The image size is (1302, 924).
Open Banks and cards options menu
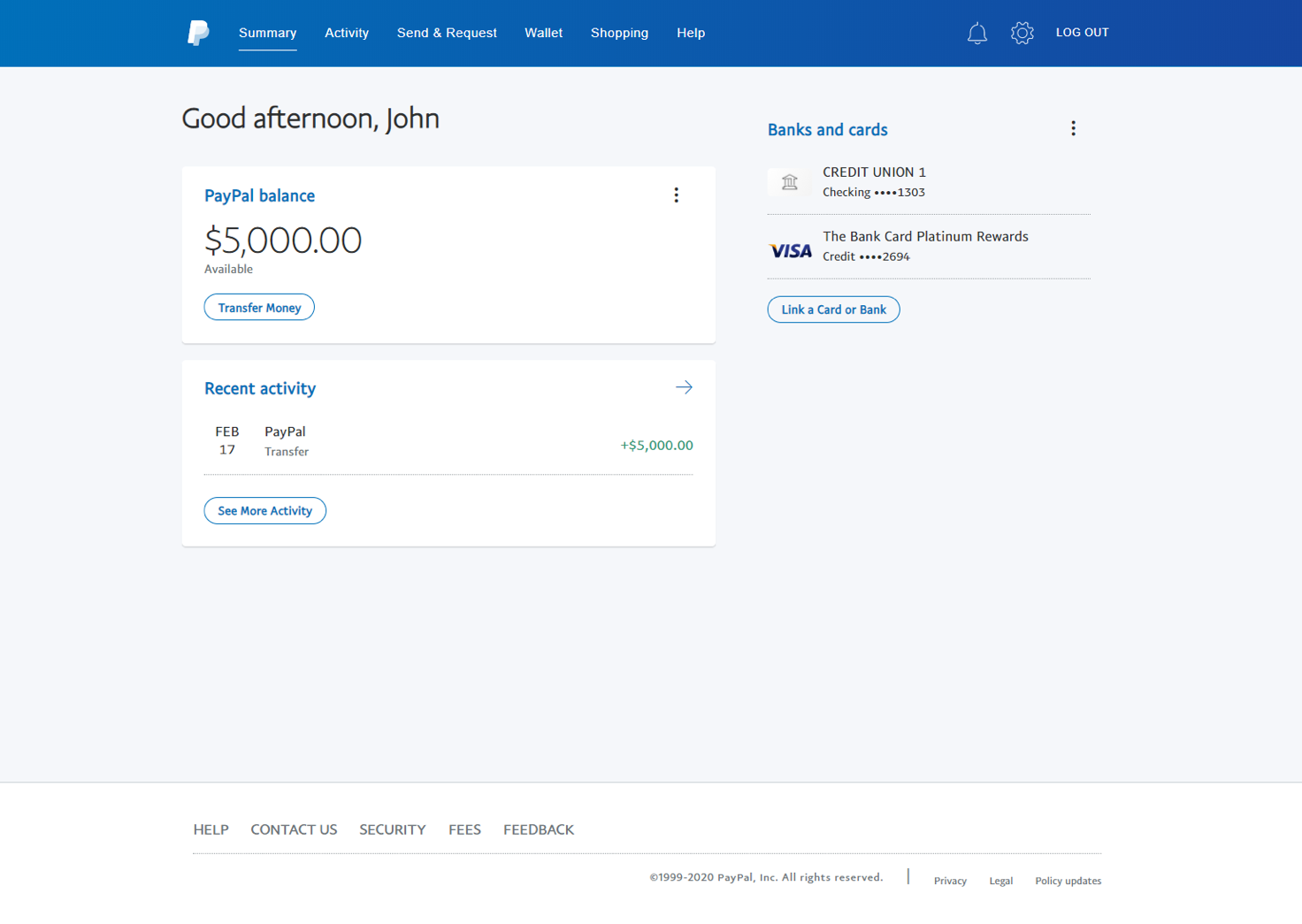pos(1073,129)
